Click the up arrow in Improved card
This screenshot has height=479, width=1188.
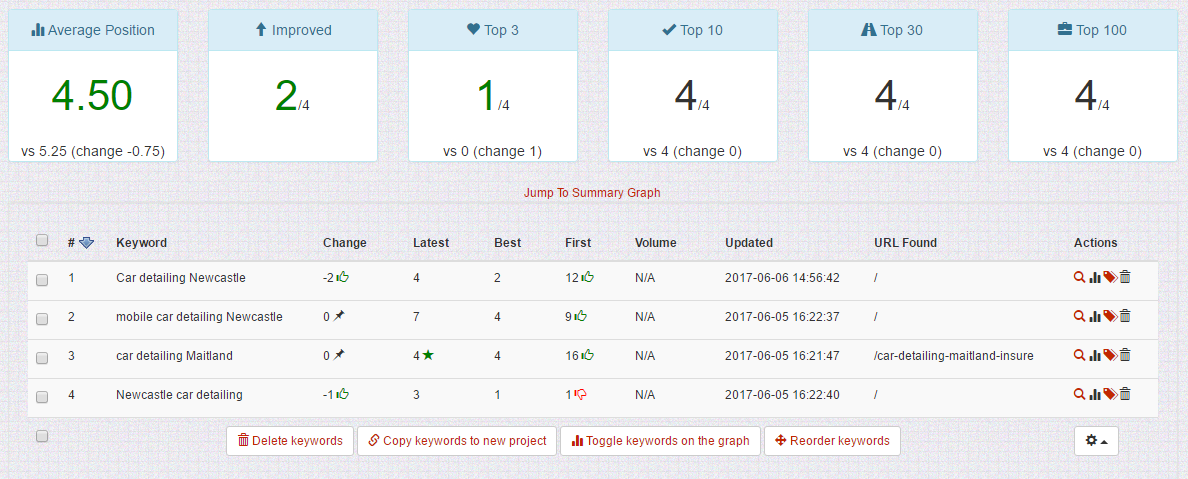pyautogui.click(x=261, y=30)
